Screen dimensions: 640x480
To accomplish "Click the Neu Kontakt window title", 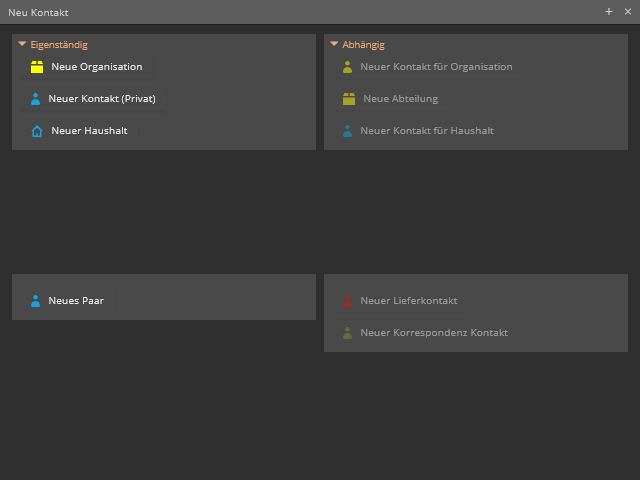I will [38, 13].
